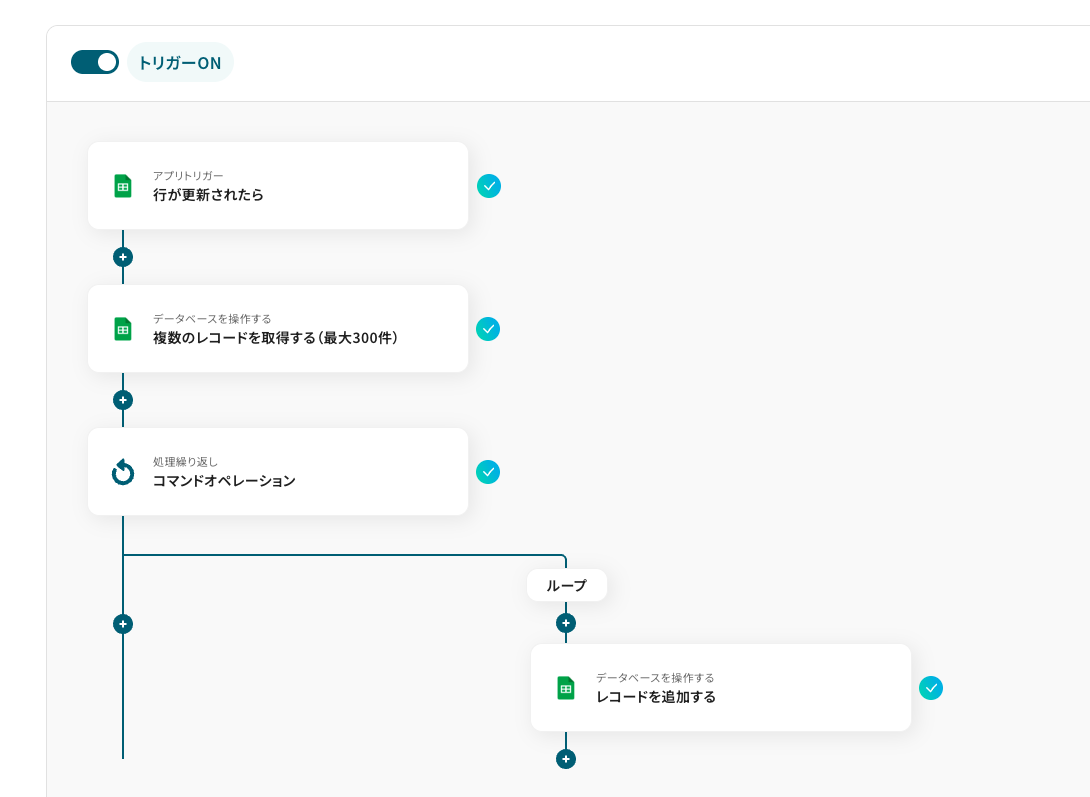Viewport: 1090px width, 797px height.
Task: Click データベースを操作する caption above レコードを追加する
Action: pos(655,677)
